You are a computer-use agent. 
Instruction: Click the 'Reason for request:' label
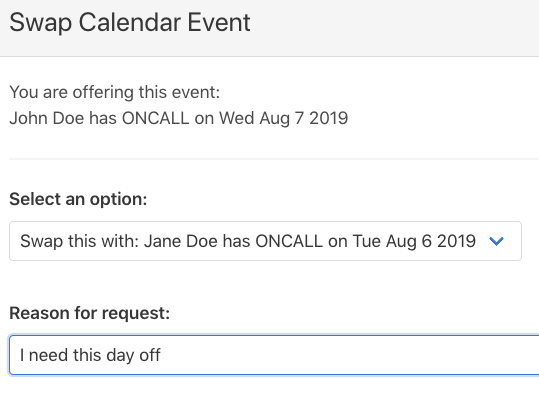(90, 313)
